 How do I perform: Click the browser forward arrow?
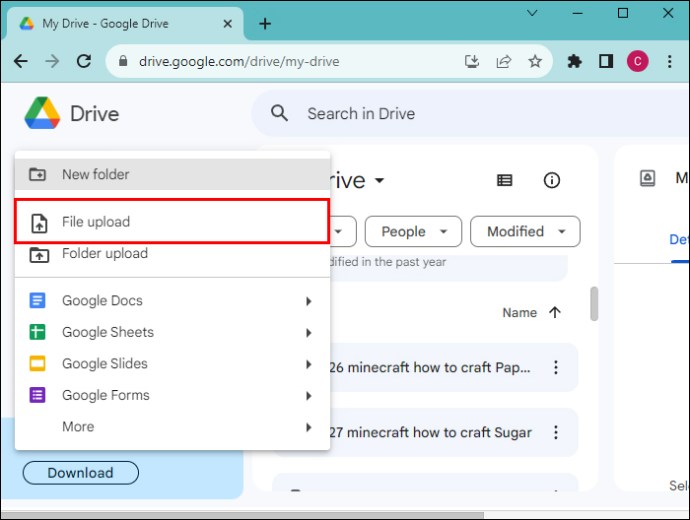[x=52, y=61]
